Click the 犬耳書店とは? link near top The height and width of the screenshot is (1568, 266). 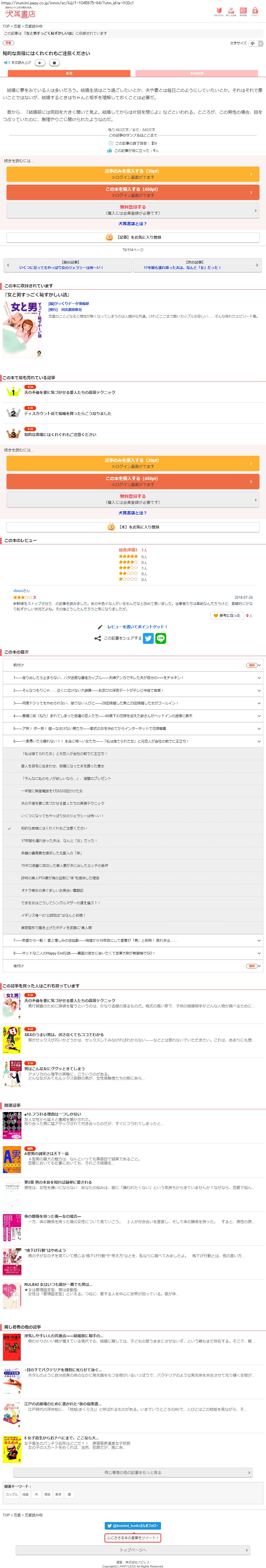[133, 223]
